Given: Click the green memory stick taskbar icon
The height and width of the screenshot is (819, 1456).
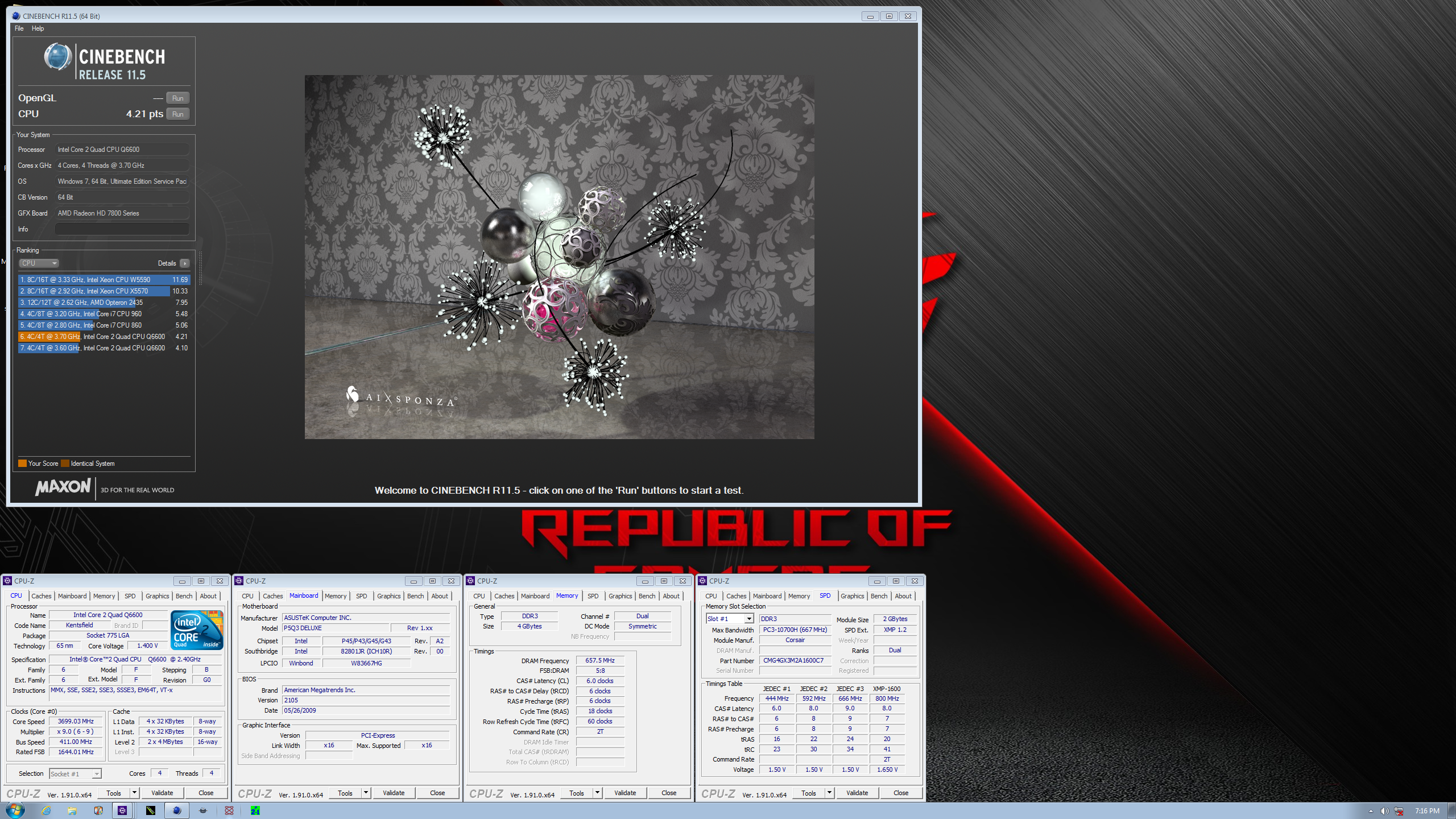Looking at the screenshot, I should 151,810.
